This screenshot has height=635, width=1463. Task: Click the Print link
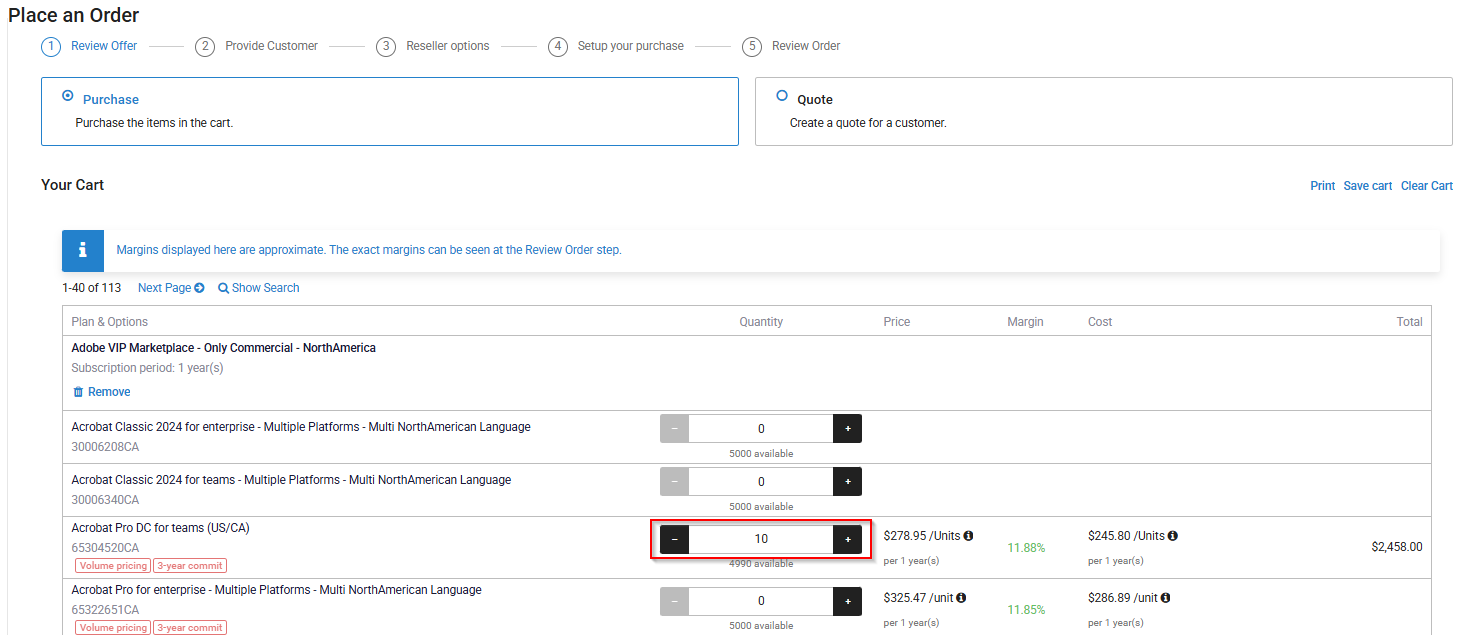coord(1322,186)
